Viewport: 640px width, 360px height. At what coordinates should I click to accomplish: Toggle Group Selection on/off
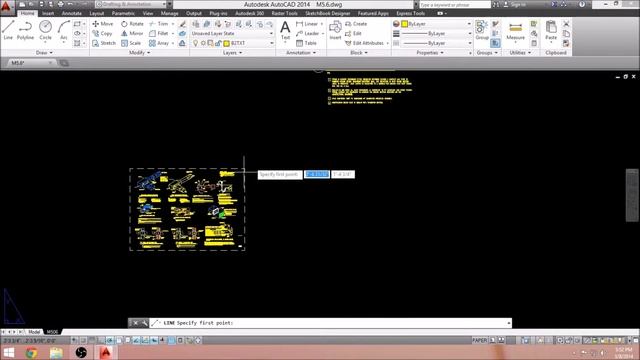495,43
